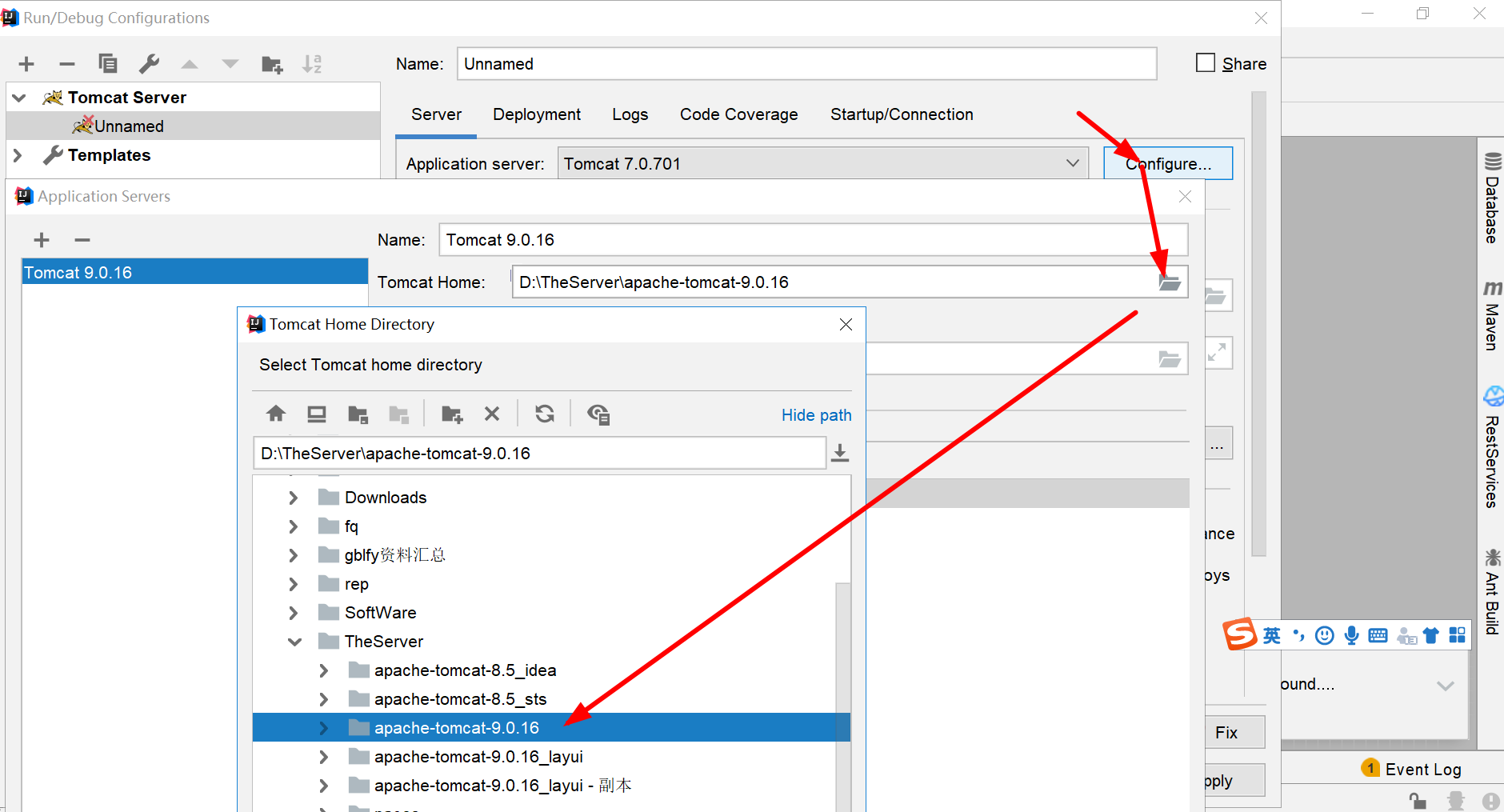Click configuration Name field Unnamed
This screenshot has height=812, width=1504.
(x=806, y=63)
